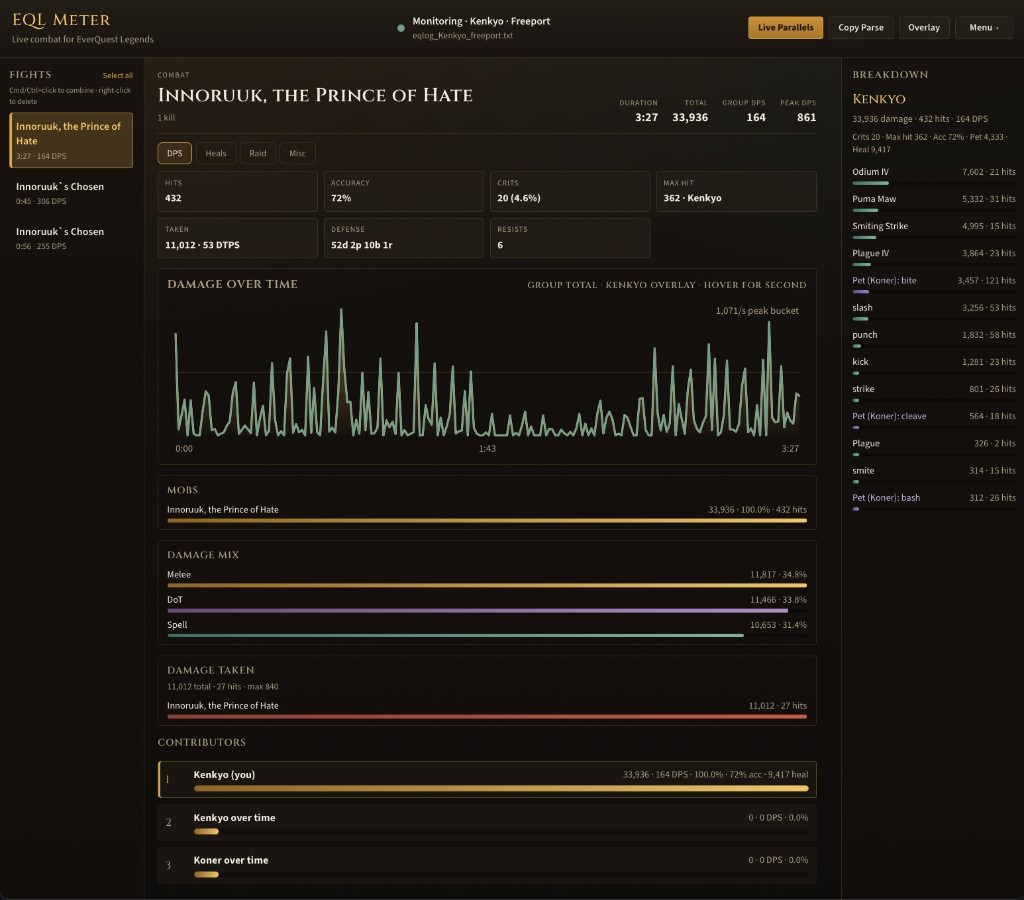Open the Menu dropdown
The image size is (1024, 900).
coord(984,27)
